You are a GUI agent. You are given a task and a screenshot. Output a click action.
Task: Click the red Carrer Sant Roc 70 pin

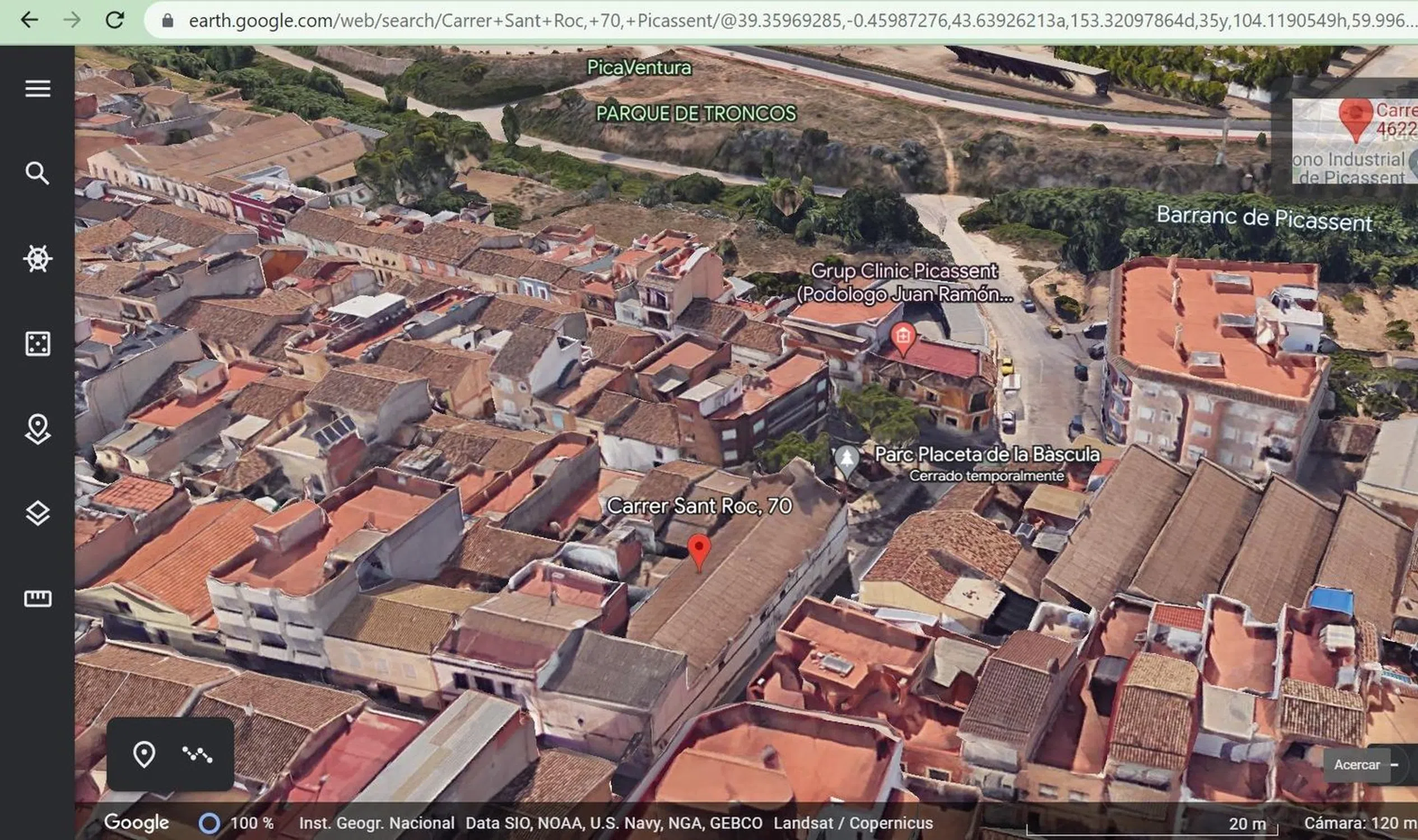point(699,550)
